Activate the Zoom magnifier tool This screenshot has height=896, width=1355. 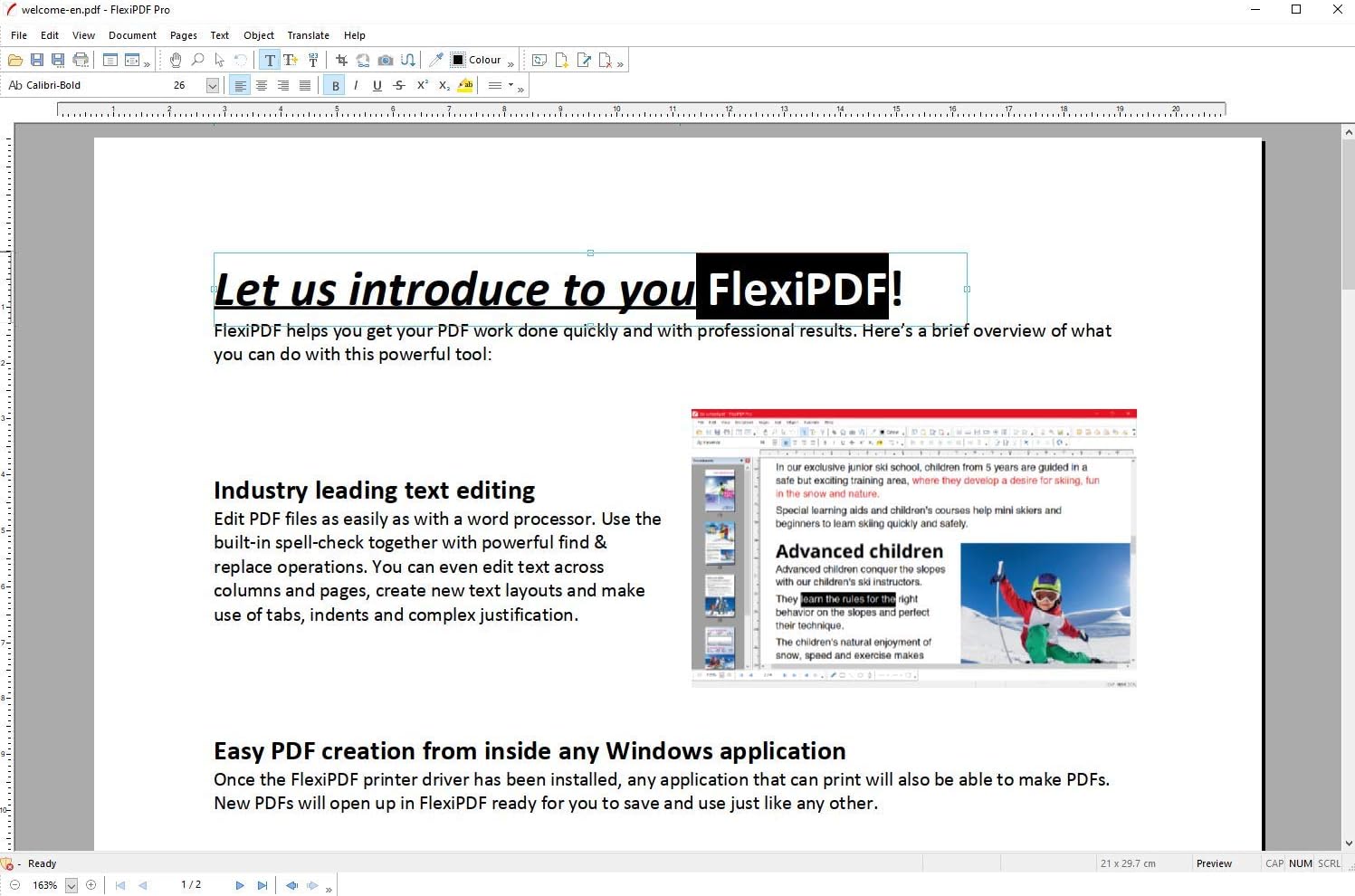(x=197, y=60)
